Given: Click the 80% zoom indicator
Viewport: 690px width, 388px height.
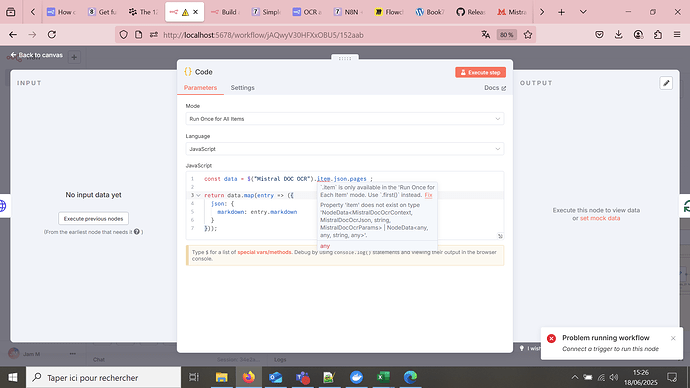Looking at the screenshot, I should (x=506, y=35).
